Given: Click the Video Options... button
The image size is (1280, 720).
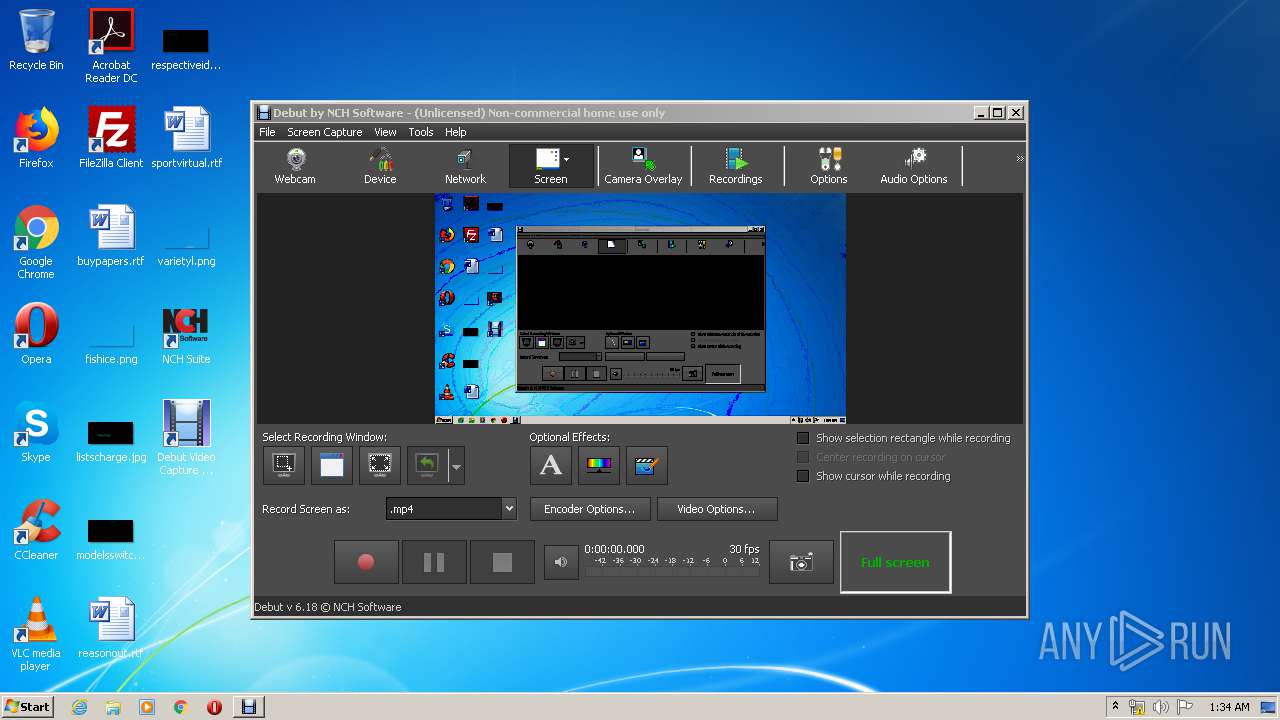Looking at the screenshot, I should coord(716,509).
